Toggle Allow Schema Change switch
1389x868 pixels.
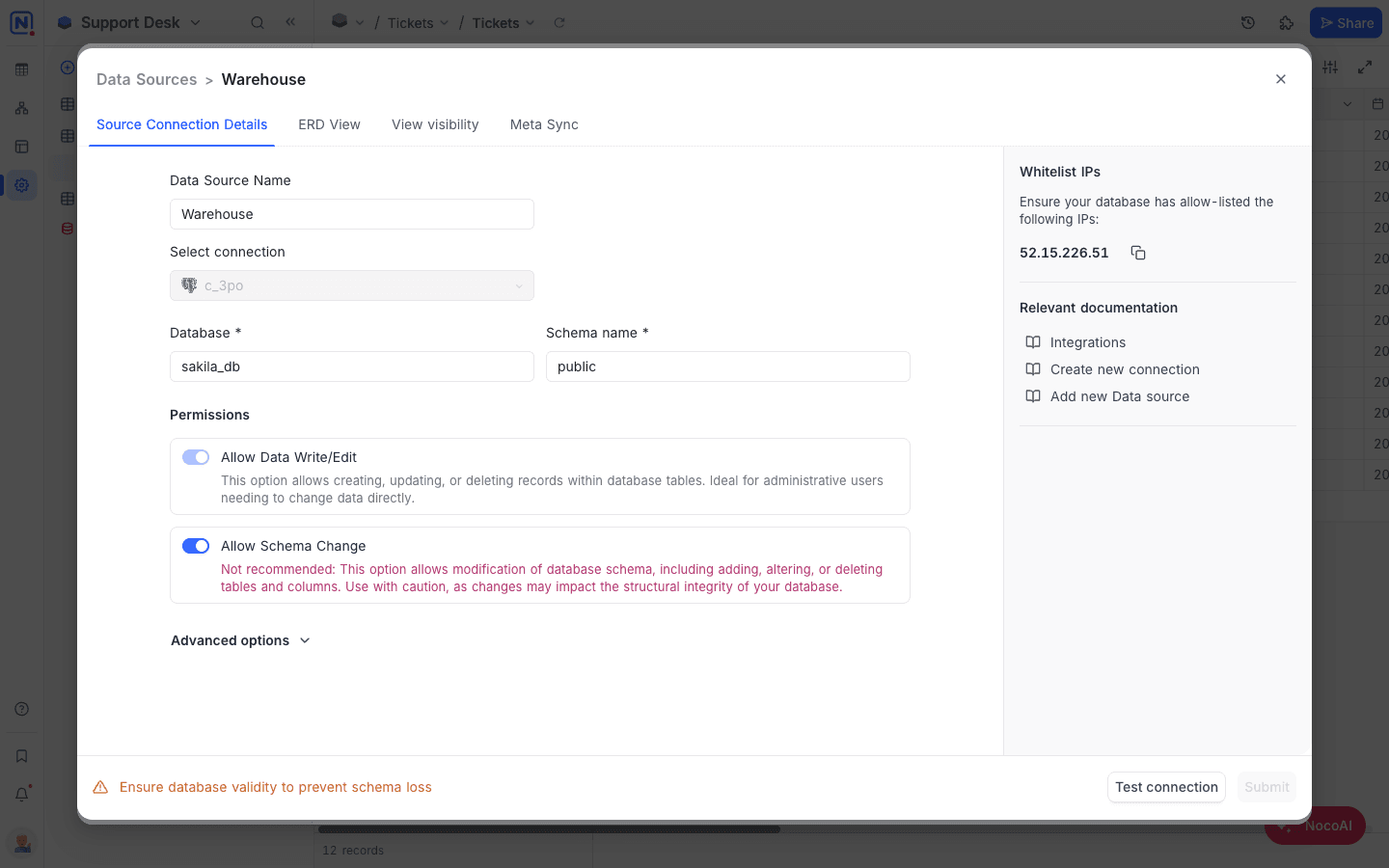[196, 546]
